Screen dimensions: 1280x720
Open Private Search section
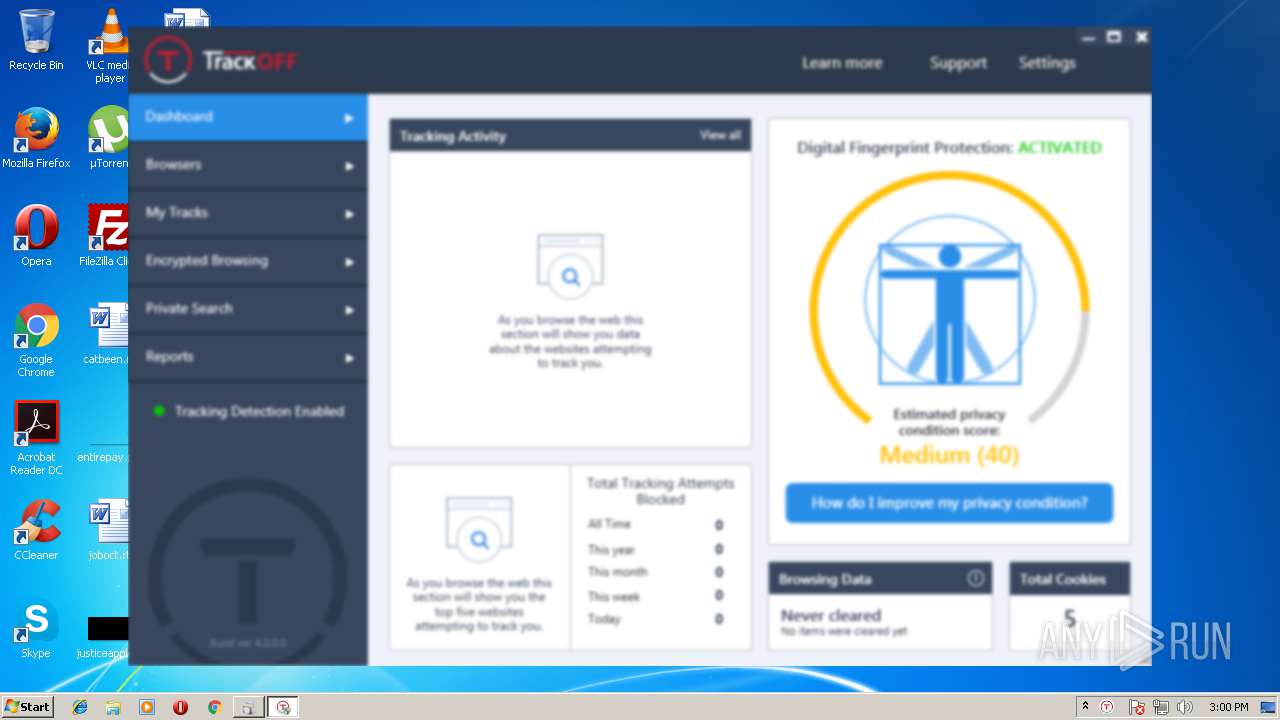tap(248, 309)
